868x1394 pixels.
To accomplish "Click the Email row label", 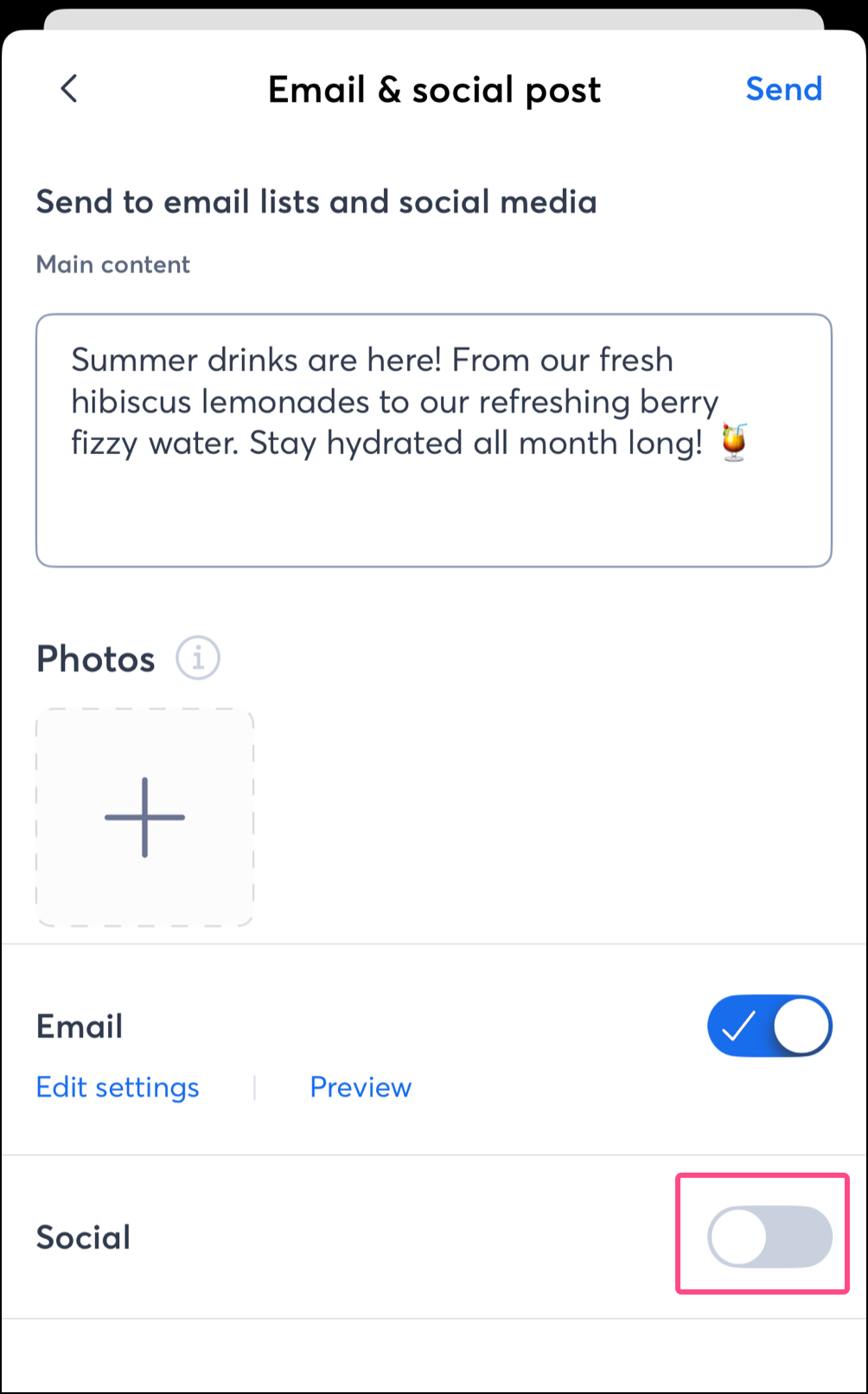I will click(80, 1026).
